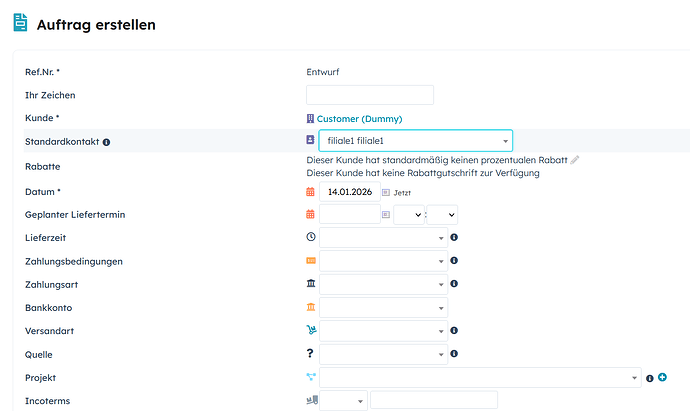The width and height of the screenshot is (690, 411).
Task: Expand the Projekt selection dropdown
Action: (480, 378)
